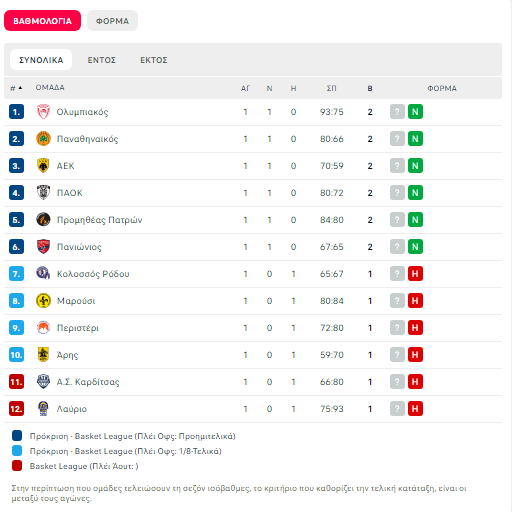The width and height of the screenshot is (512, 512).
Task: Click the Ολυμπιακός team logo
Action: tap(43, 112)
